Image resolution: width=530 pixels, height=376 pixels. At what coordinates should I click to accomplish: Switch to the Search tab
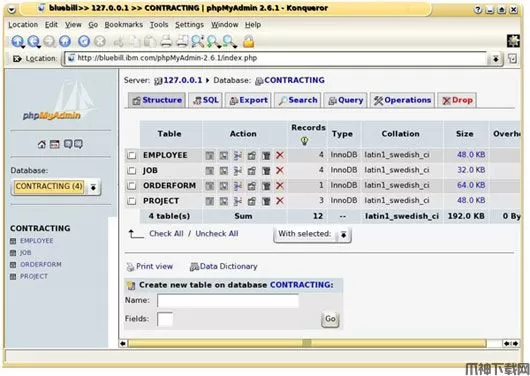point(298,100)
